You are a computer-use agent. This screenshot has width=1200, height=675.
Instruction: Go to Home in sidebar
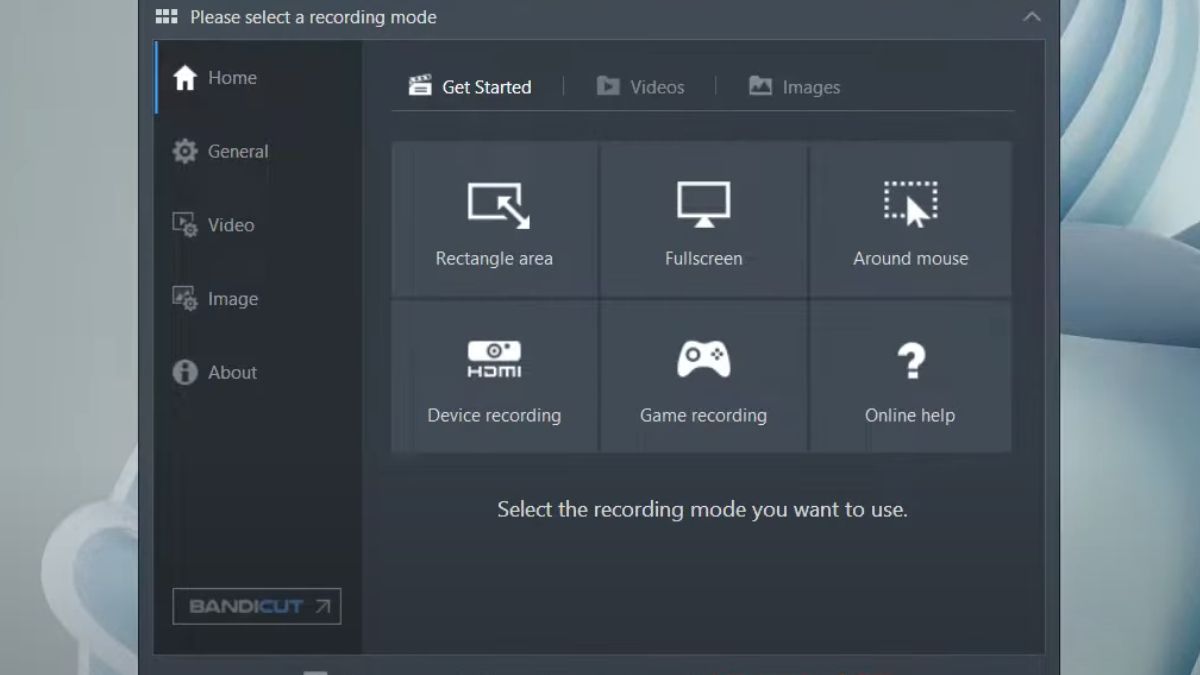258,78
